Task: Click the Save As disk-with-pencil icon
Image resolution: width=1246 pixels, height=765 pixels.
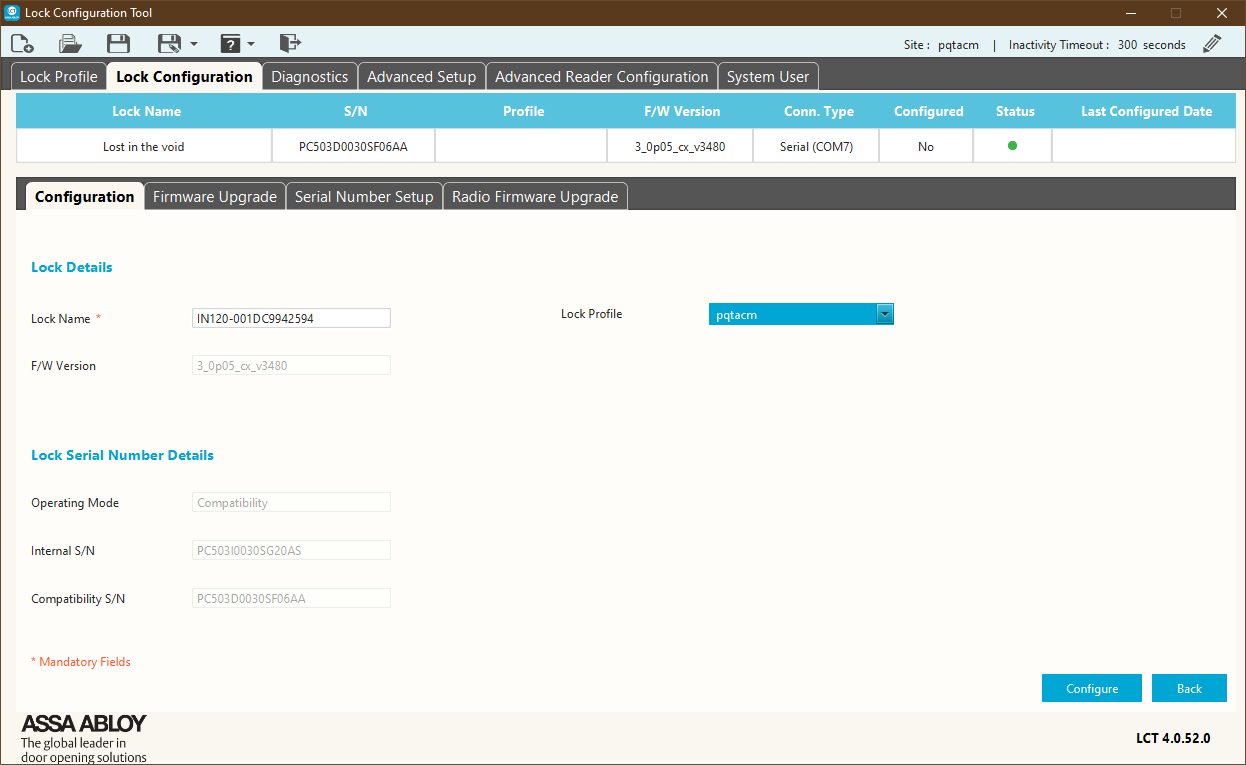Action: click(169, 43)
